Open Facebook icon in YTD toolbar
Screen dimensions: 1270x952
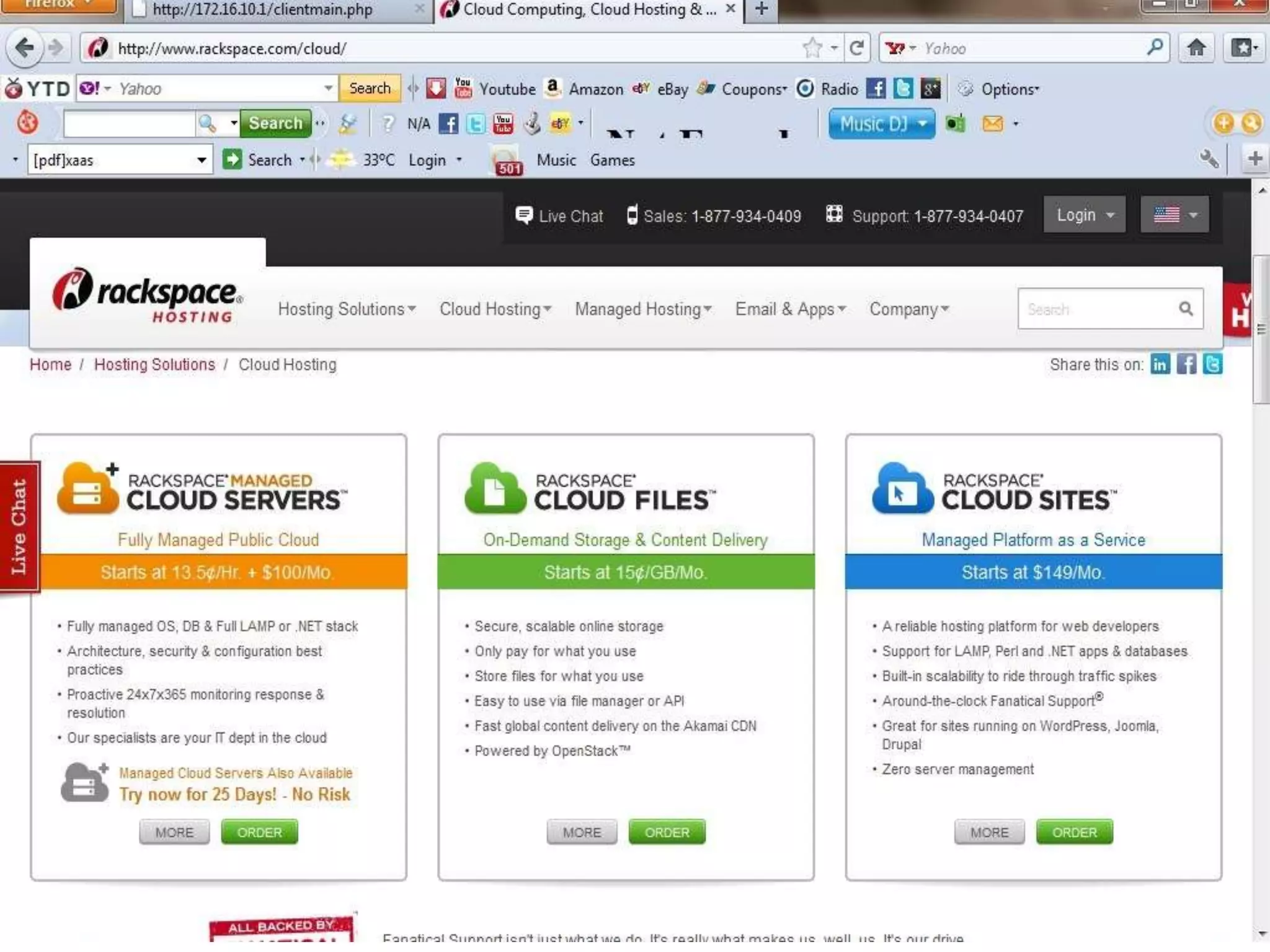pos(876,89)
